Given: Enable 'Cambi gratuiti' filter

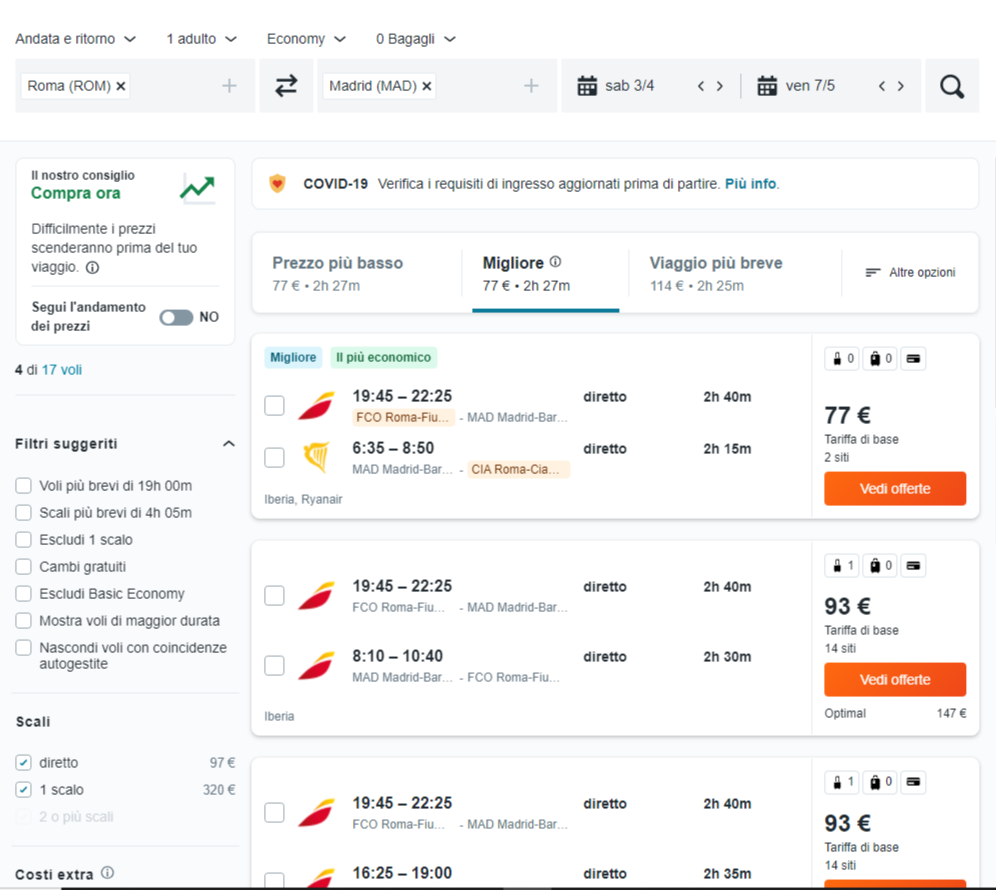Looking at the screenshot, I should point(24,567).
